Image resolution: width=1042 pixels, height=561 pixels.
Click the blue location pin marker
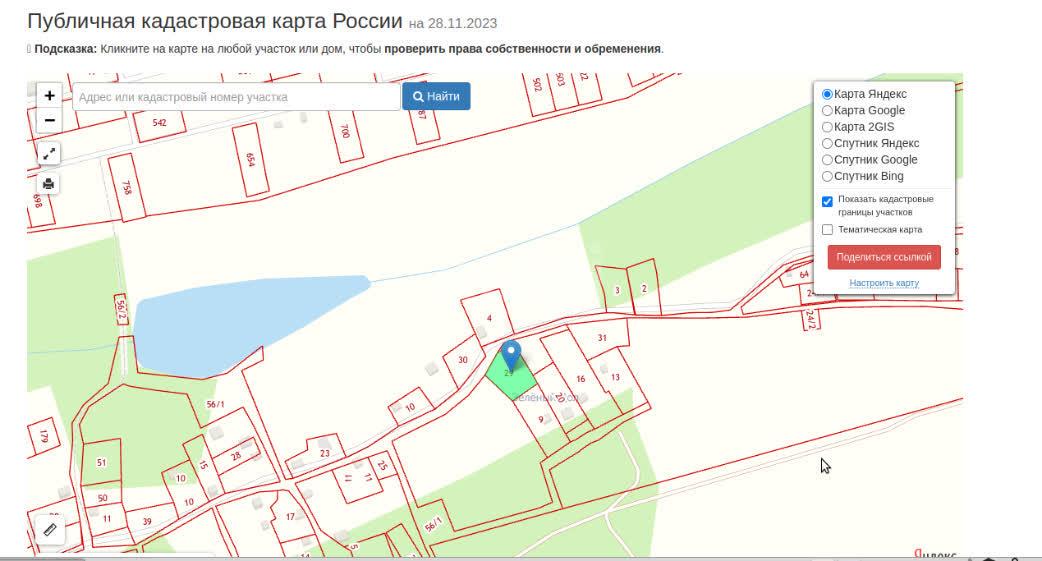(510, 354)
